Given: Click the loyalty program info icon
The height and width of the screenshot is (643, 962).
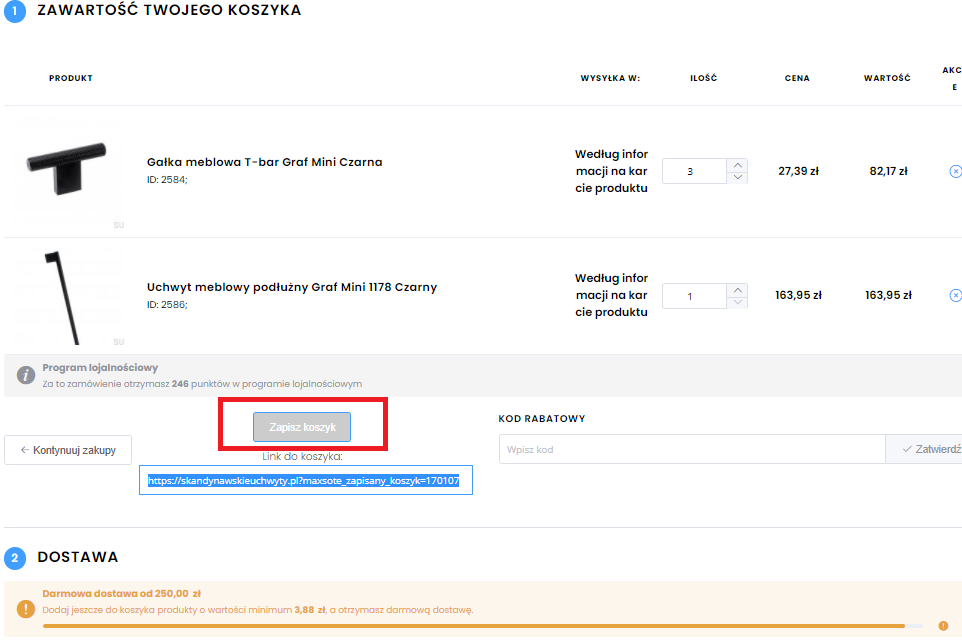Looking at the screenshot, I should point(26,375).
